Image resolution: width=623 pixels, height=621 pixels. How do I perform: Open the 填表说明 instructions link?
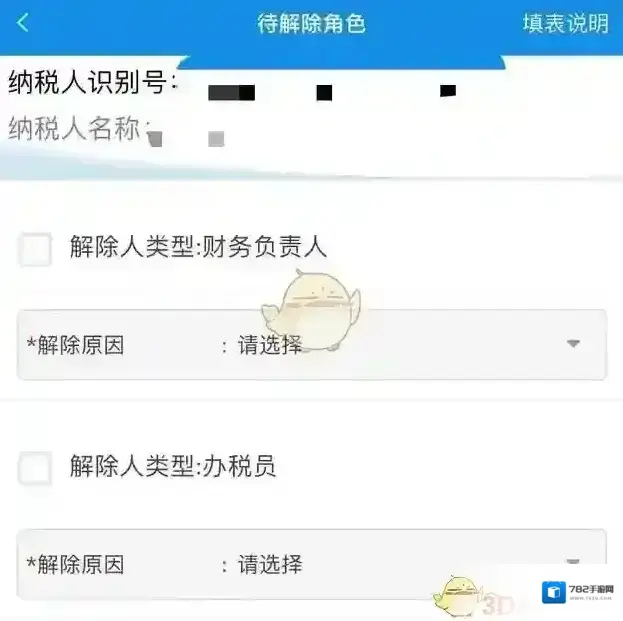tap(565, 23)
